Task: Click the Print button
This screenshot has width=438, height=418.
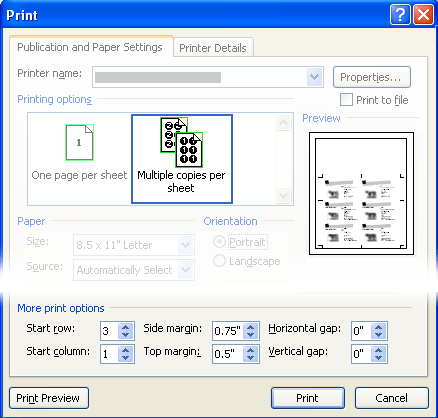Action: click(x=308, y=398)
